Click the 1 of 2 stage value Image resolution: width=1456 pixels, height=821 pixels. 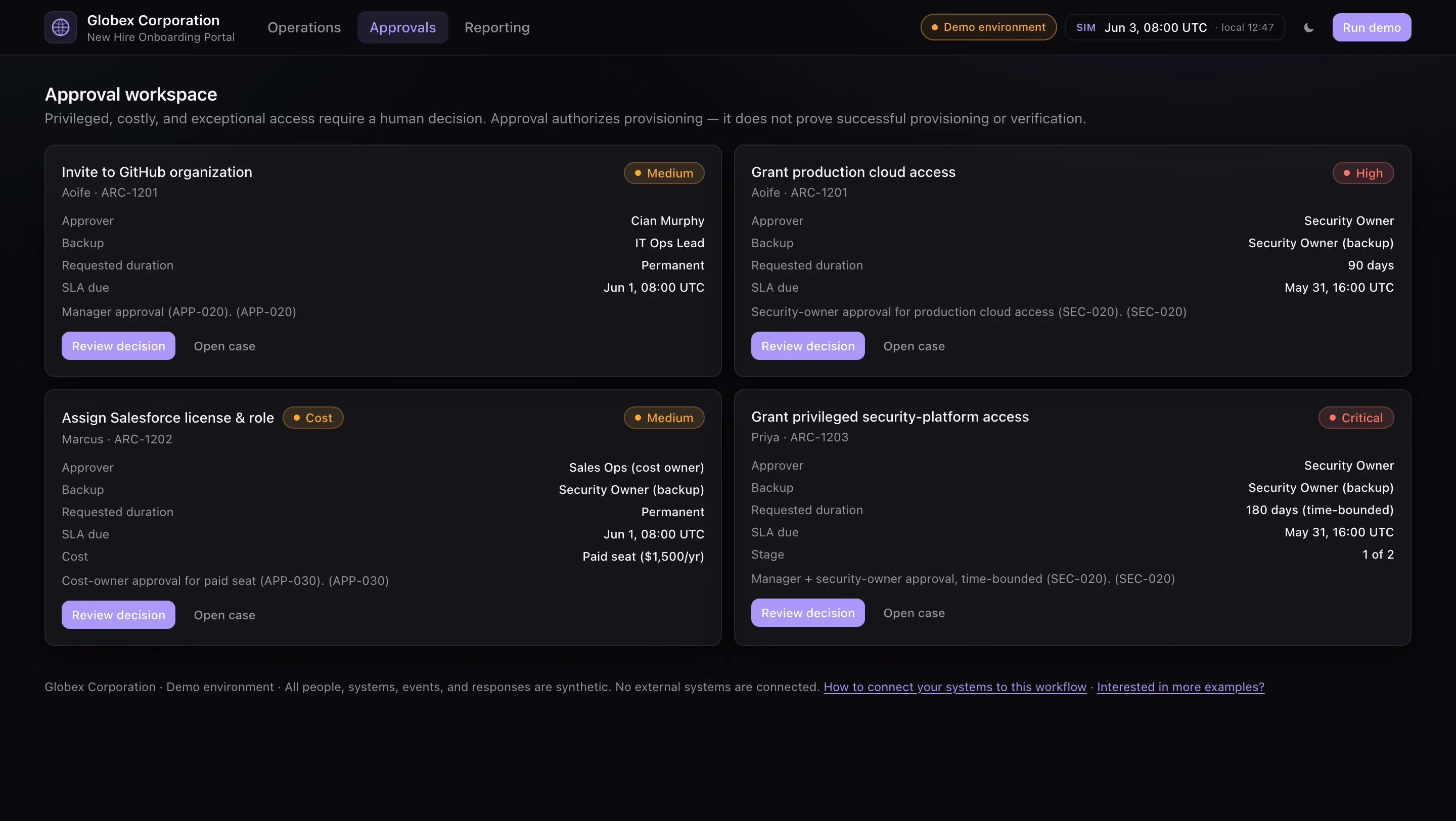tap(1378, 554)
